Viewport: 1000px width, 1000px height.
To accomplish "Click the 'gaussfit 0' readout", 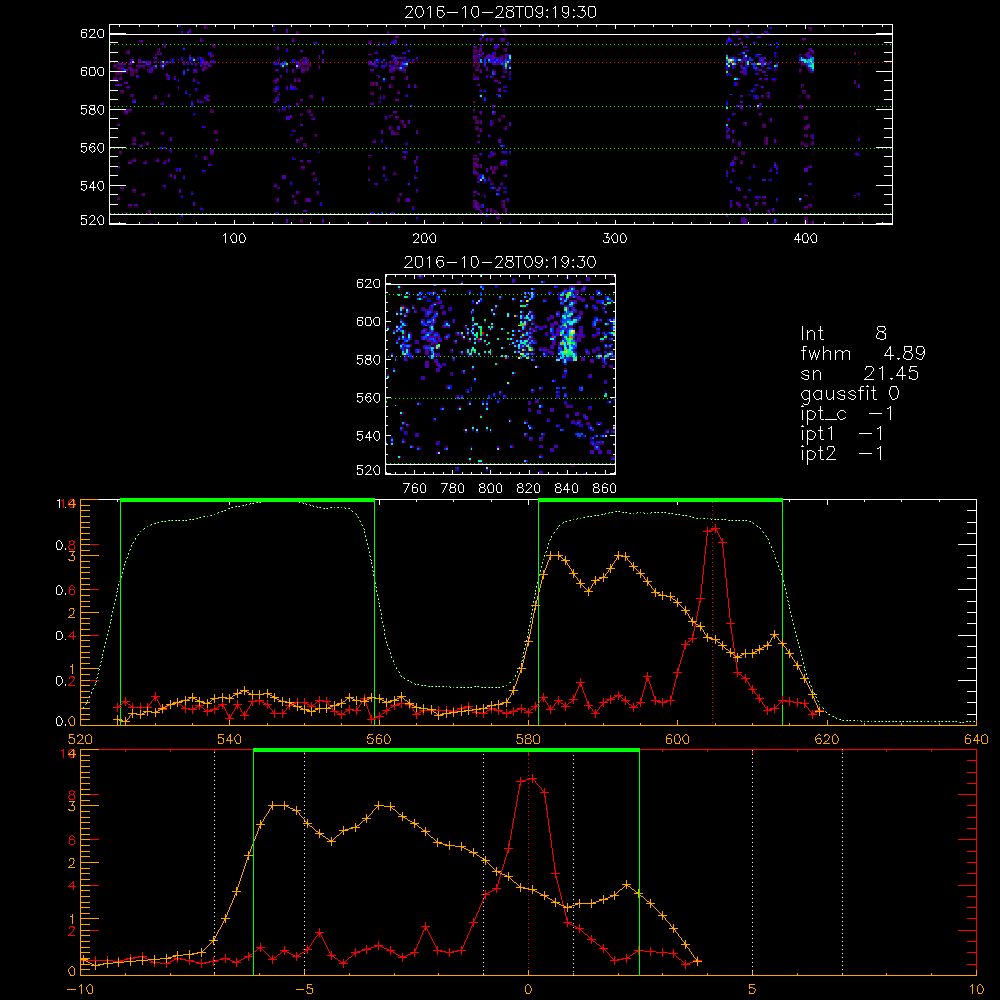I will (x=850, y=393).
